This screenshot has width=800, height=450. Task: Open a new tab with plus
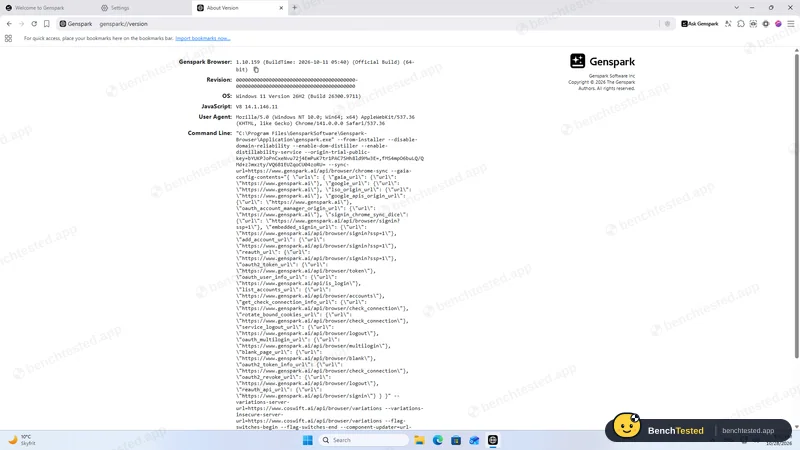(294, 8)
